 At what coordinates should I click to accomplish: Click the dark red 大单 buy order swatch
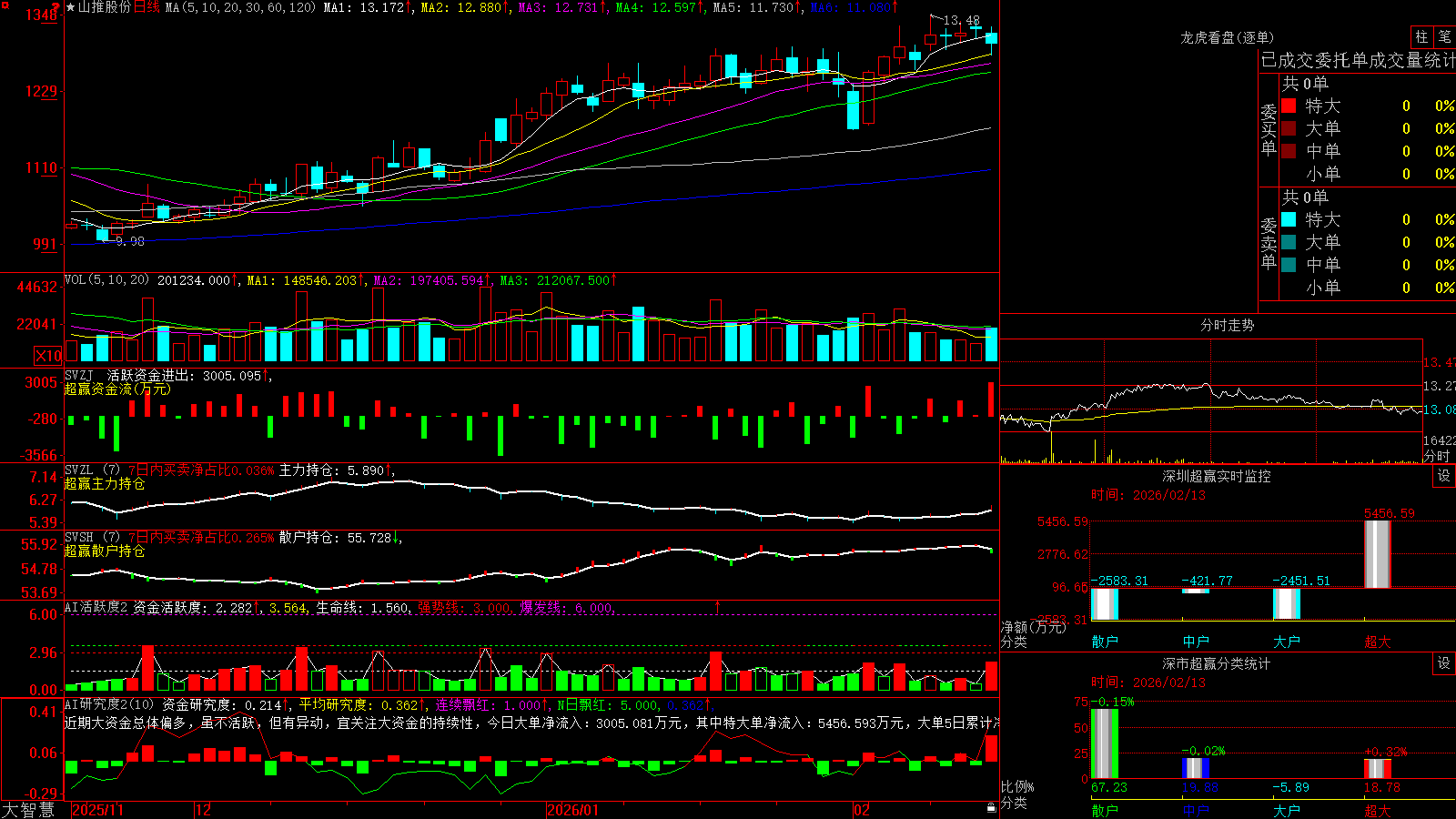(1289, 128)
